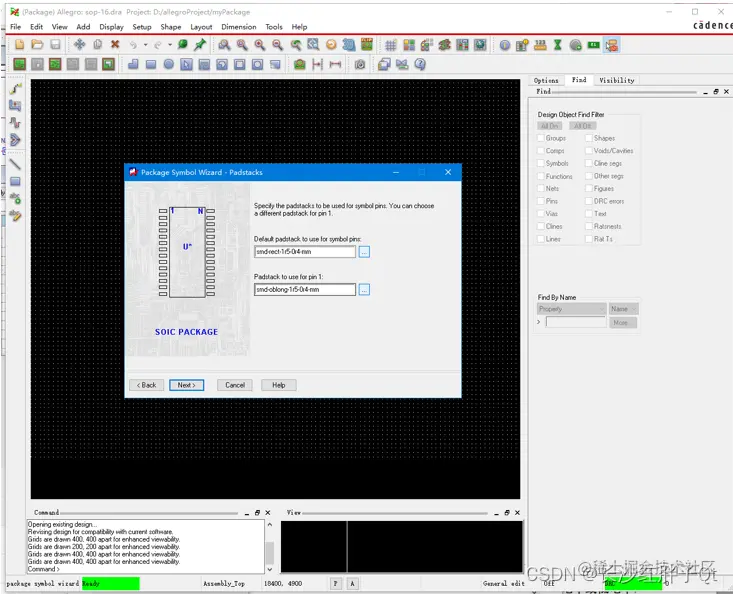Screen dimensions: 733x594
Task: Click the Save diskette icon
Action: coord(55,45)
